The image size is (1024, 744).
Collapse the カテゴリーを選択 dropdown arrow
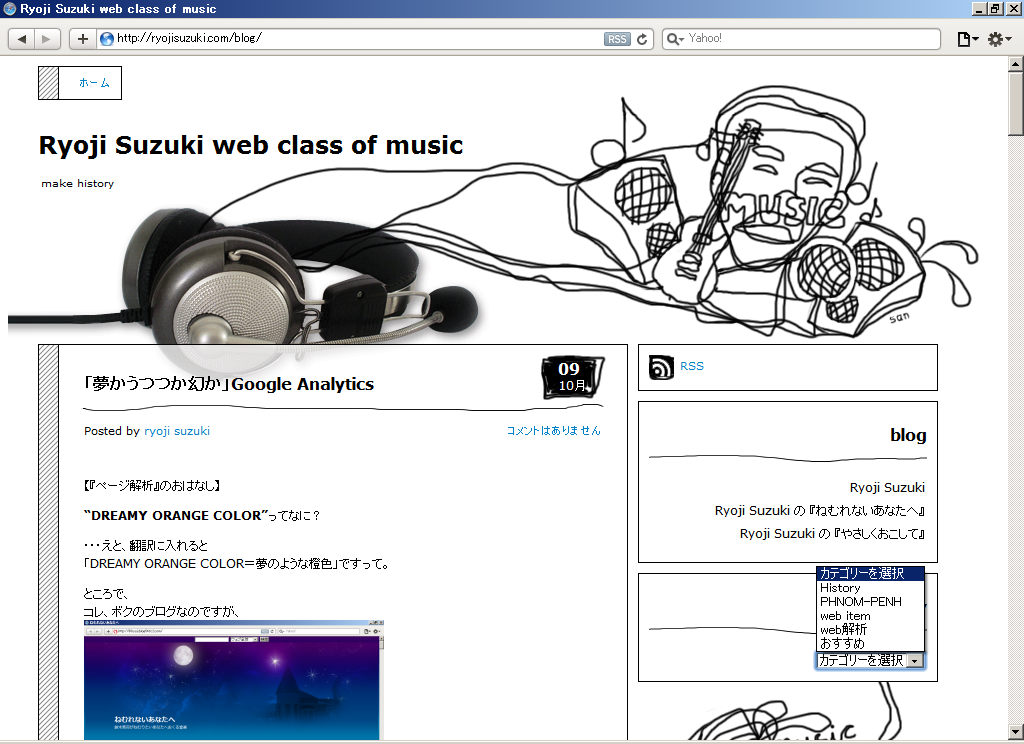(914, 661)
